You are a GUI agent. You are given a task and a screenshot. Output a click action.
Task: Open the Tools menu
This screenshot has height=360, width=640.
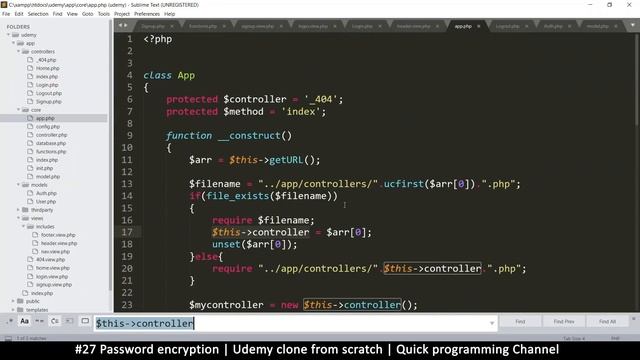tap(104, 14)
